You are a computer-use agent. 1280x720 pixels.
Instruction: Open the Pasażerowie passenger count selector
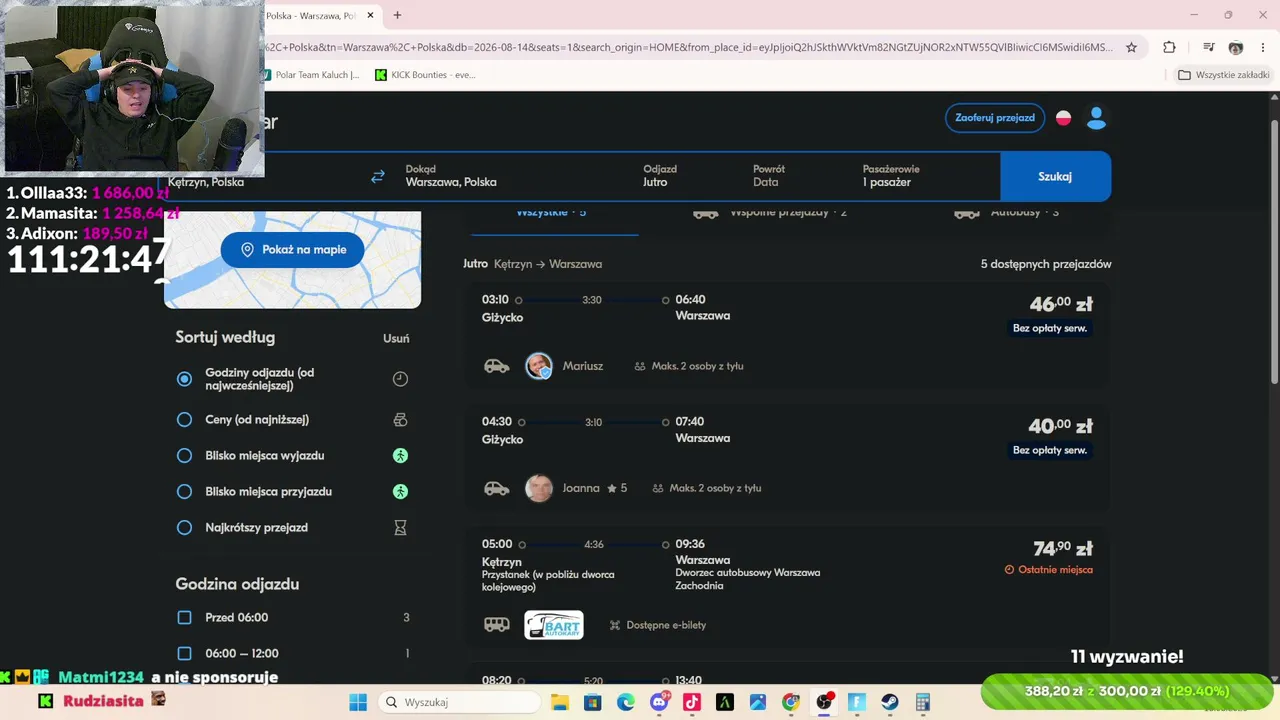(925, 176)
